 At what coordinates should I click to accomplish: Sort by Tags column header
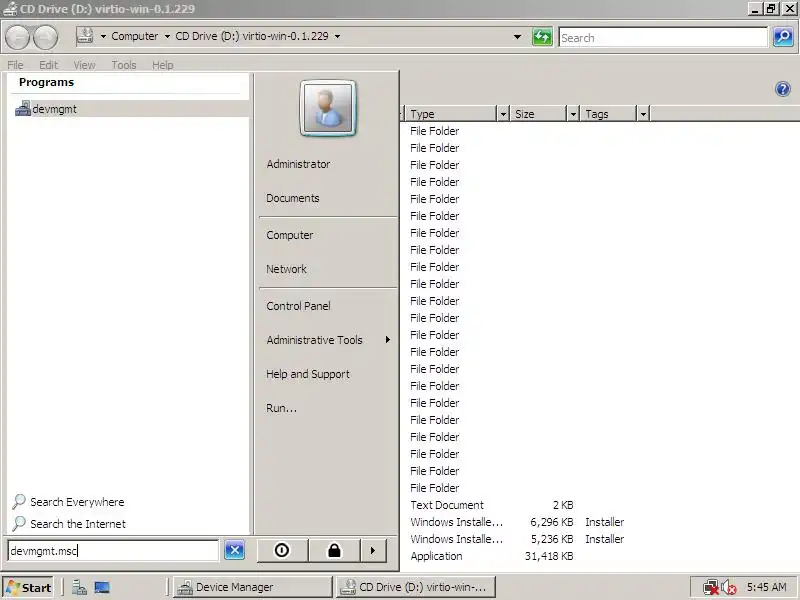tap(608, 114)
